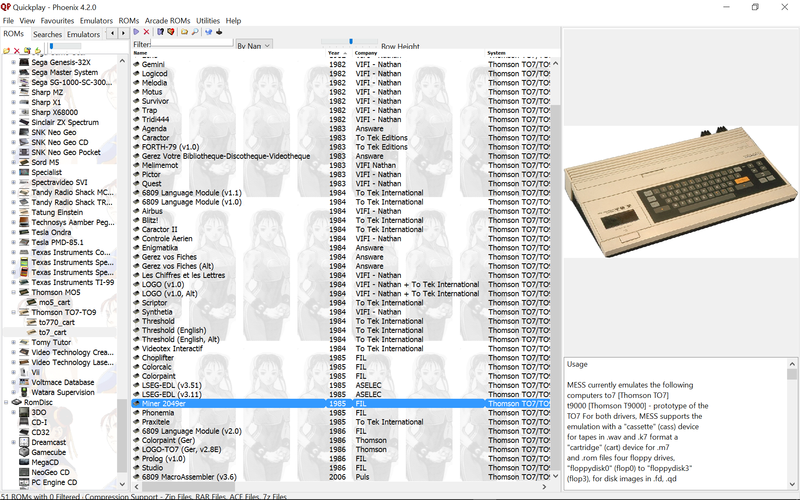Sort list by Company column header
Viewport: 800px width, 500px height.
coord(418,53)
